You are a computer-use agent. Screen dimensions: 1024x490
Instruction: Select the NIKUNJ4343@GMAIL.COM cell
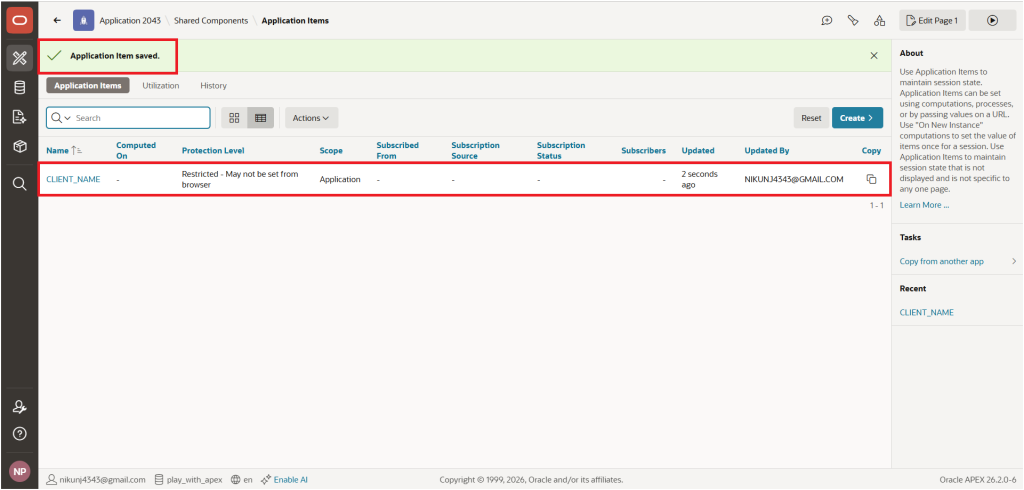(x=794, y=179)
